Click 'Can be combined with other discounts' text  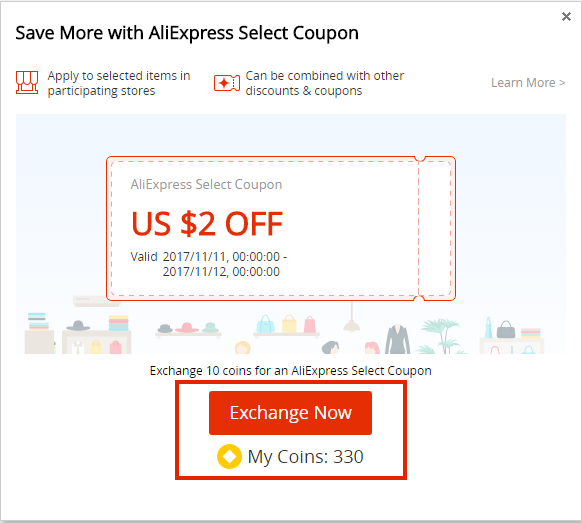324,83
